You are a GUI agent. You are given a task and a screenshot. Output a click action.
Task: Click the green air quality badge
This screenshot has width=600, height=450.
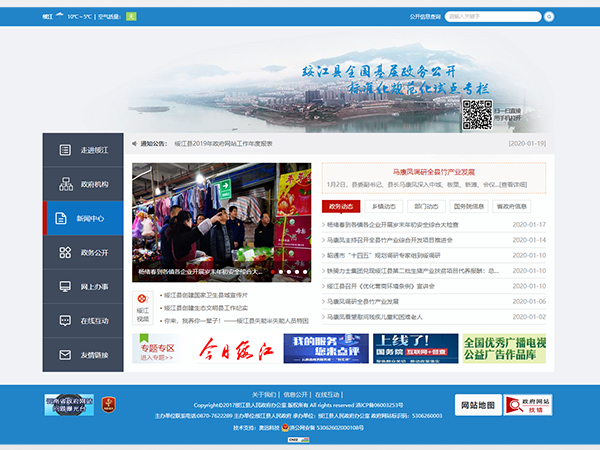click(131, 16)
